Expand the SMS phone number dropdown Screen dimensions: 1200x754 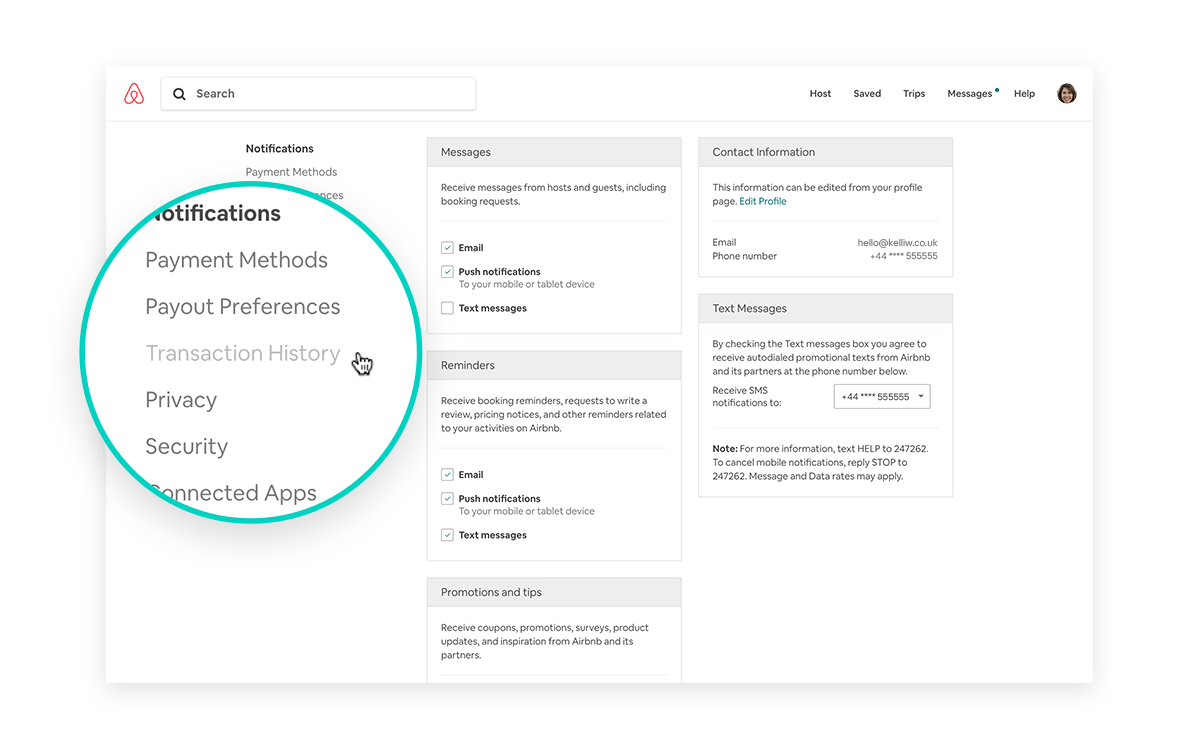coord(881,397)
